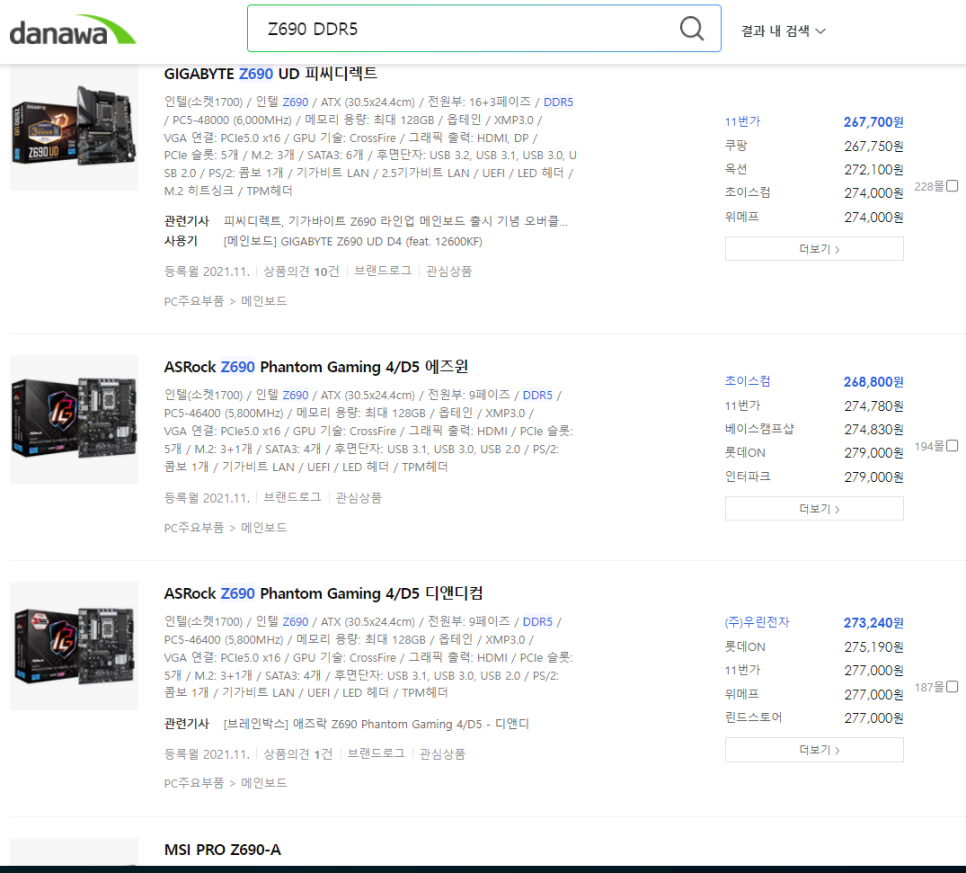This screenshot has width=966, height=873.
Task: Open ASRock Z690 Phantom Gaming 4/D5 에즈윈 title
Action: [x=316, y=367]
